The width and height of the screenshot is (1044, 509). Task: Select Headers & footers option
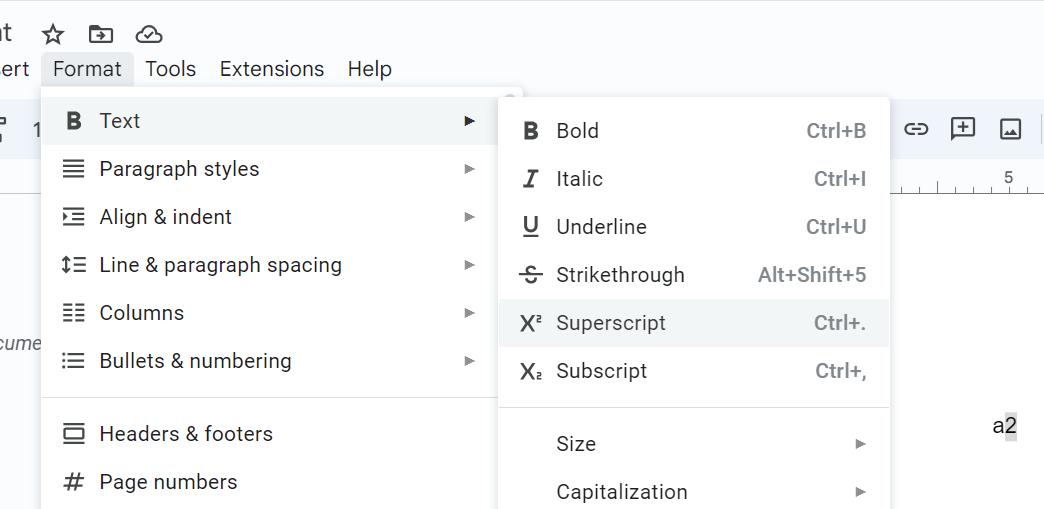186,434
